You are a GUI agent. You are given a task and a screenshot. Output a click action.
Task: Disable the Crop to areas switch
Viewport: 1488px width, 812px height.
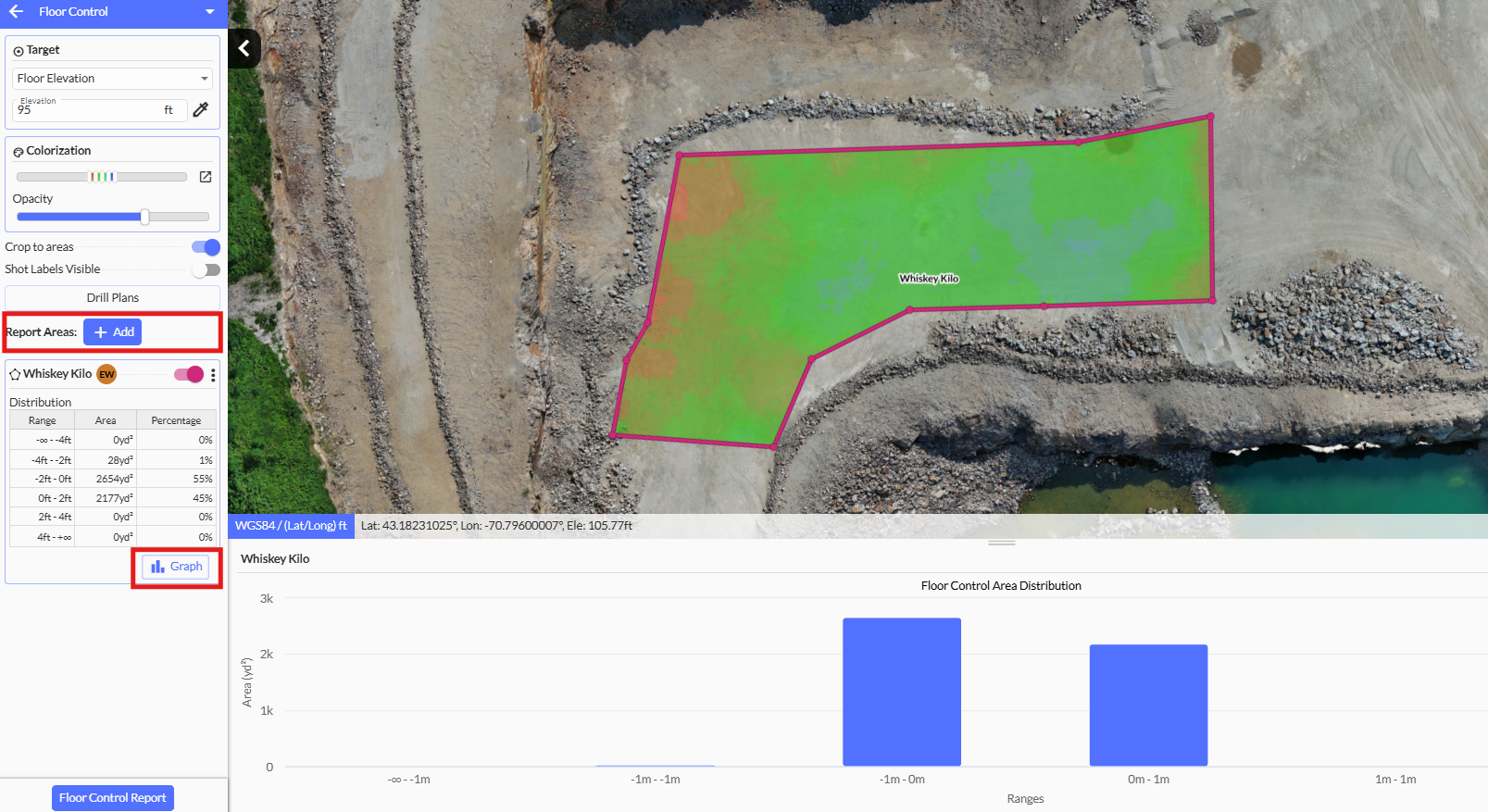pyautogui.click(x=206, y=247)
